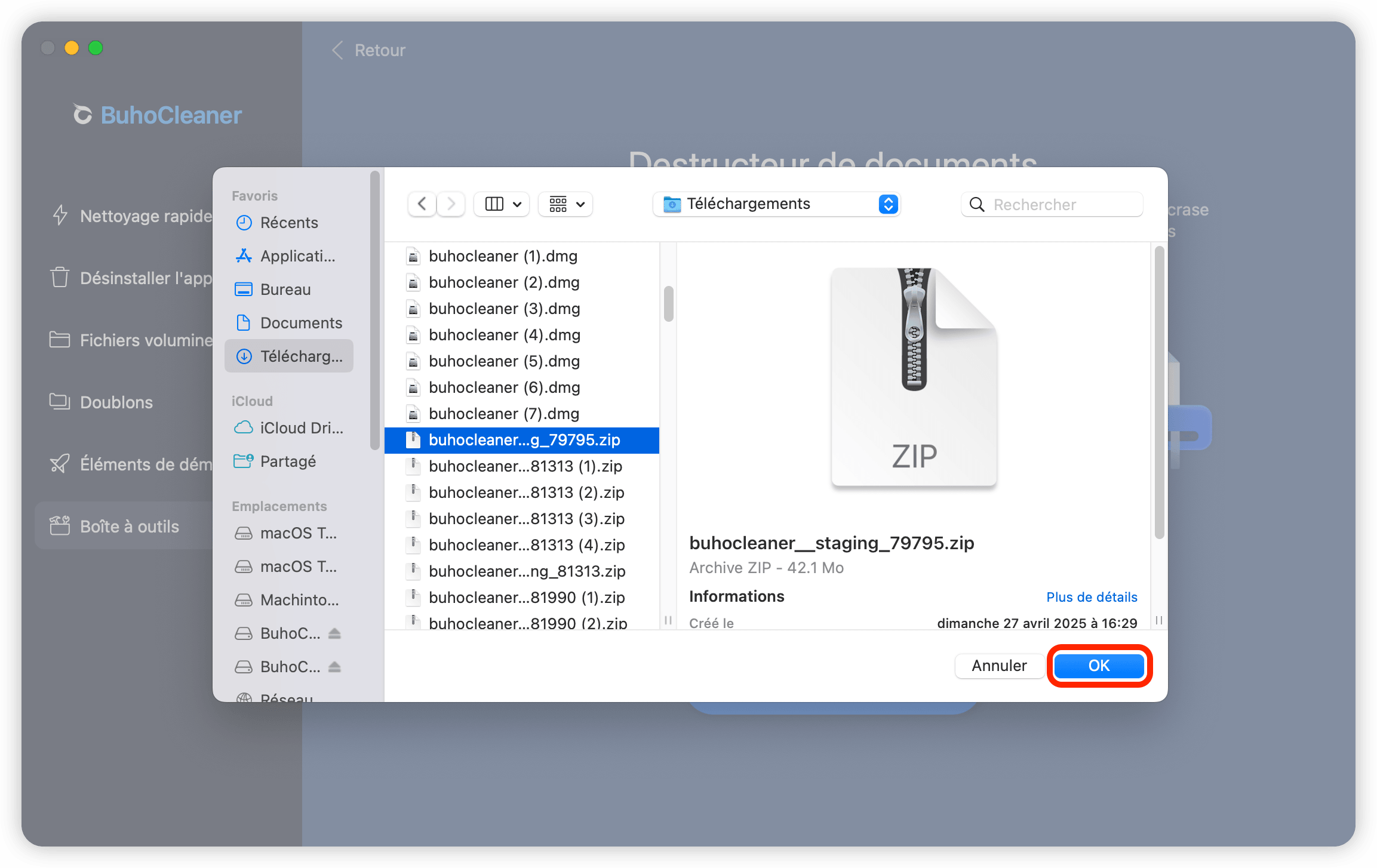Select the first macOS T... volume
The height and width of the screenshot is (868, 1377).
coord(289,533)
